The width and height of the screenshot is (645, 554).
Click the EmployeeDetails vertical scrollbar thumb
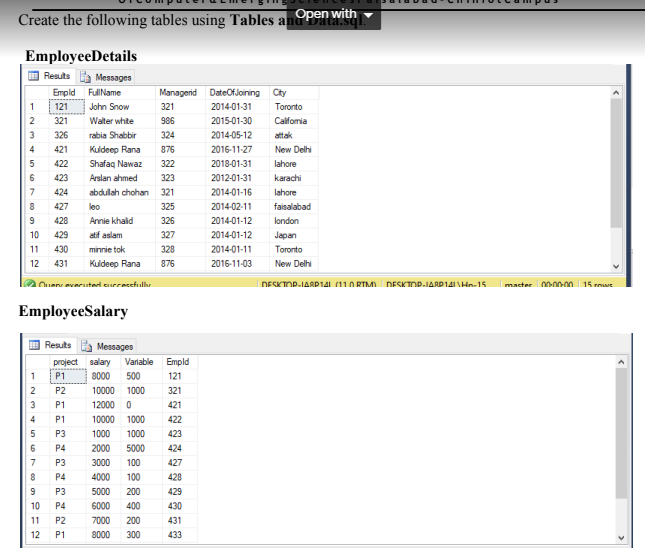pyautogui.click(x=616, y=163)
